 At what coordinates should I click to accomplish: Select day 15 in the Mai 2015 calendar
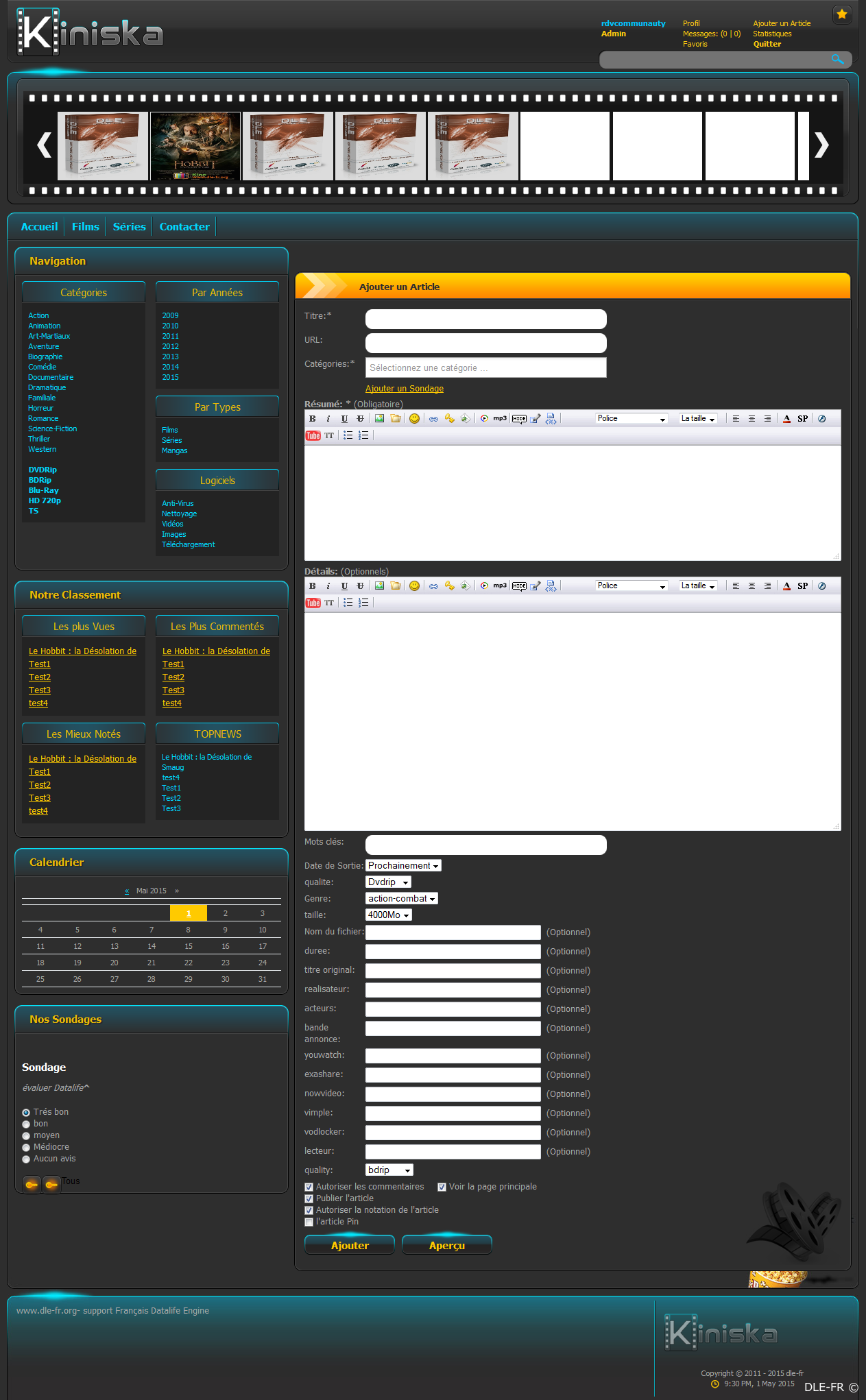point(189,946)
